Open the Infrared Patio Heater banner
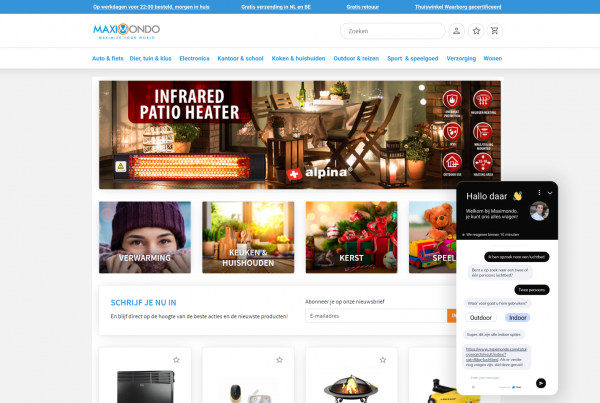Image resolution: width=600 pixels, height=403 pixels. [x=300, y=135]
